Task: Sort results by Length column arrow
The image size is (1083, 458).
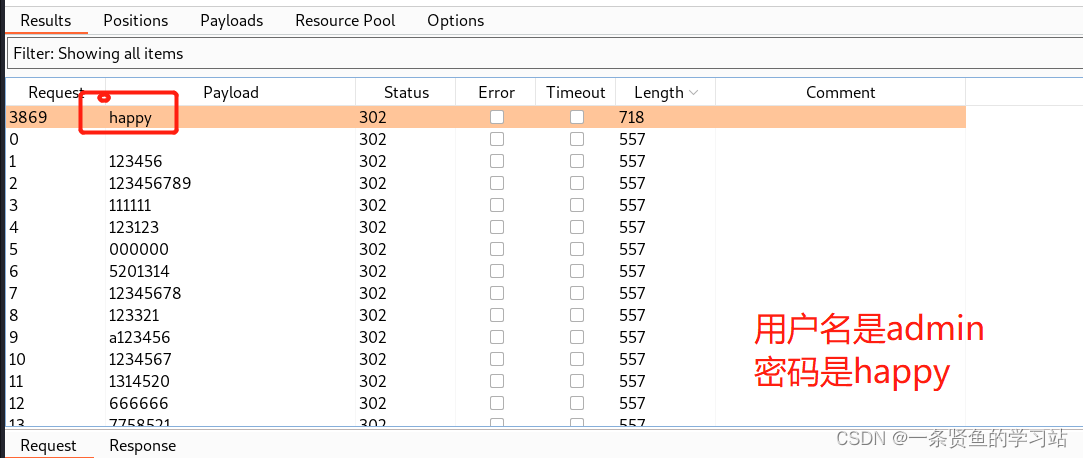Action: coord(693,93)
